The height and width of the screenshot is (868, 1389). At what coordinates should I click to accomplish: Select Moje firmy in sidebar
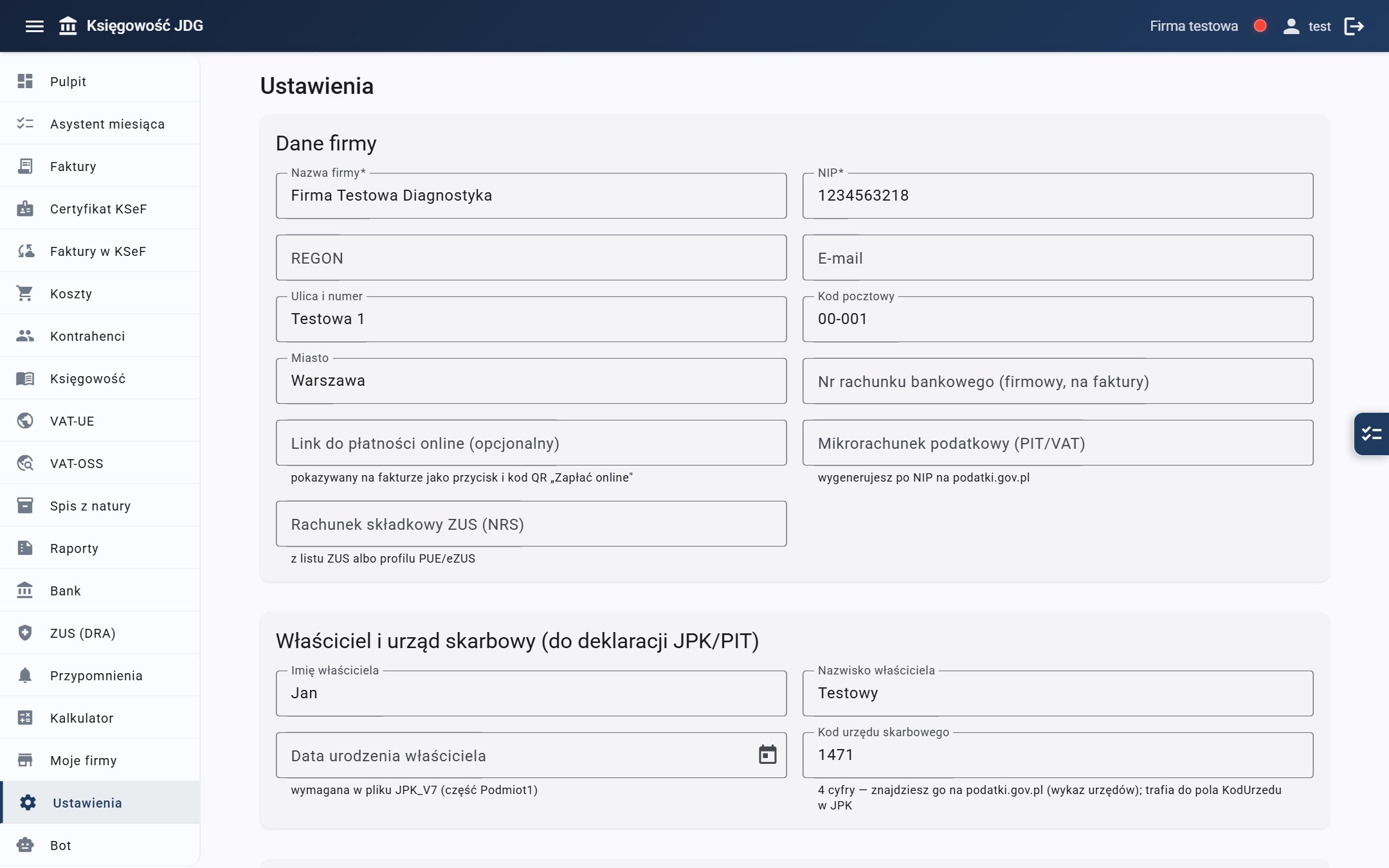(x=100, y=761)
